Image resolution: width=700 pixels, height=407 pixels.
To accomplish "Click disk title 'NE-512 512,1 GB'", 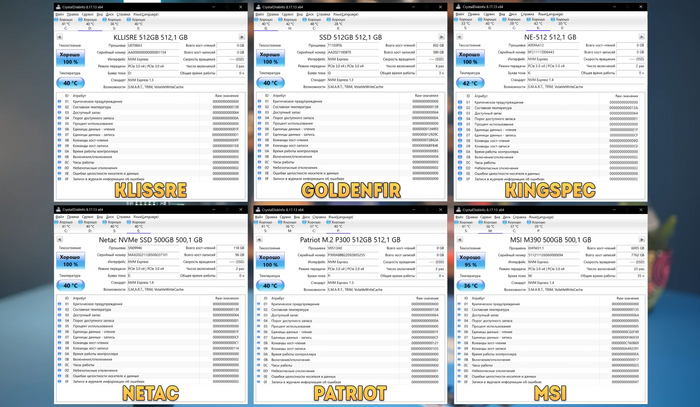I will coord(550,37).
